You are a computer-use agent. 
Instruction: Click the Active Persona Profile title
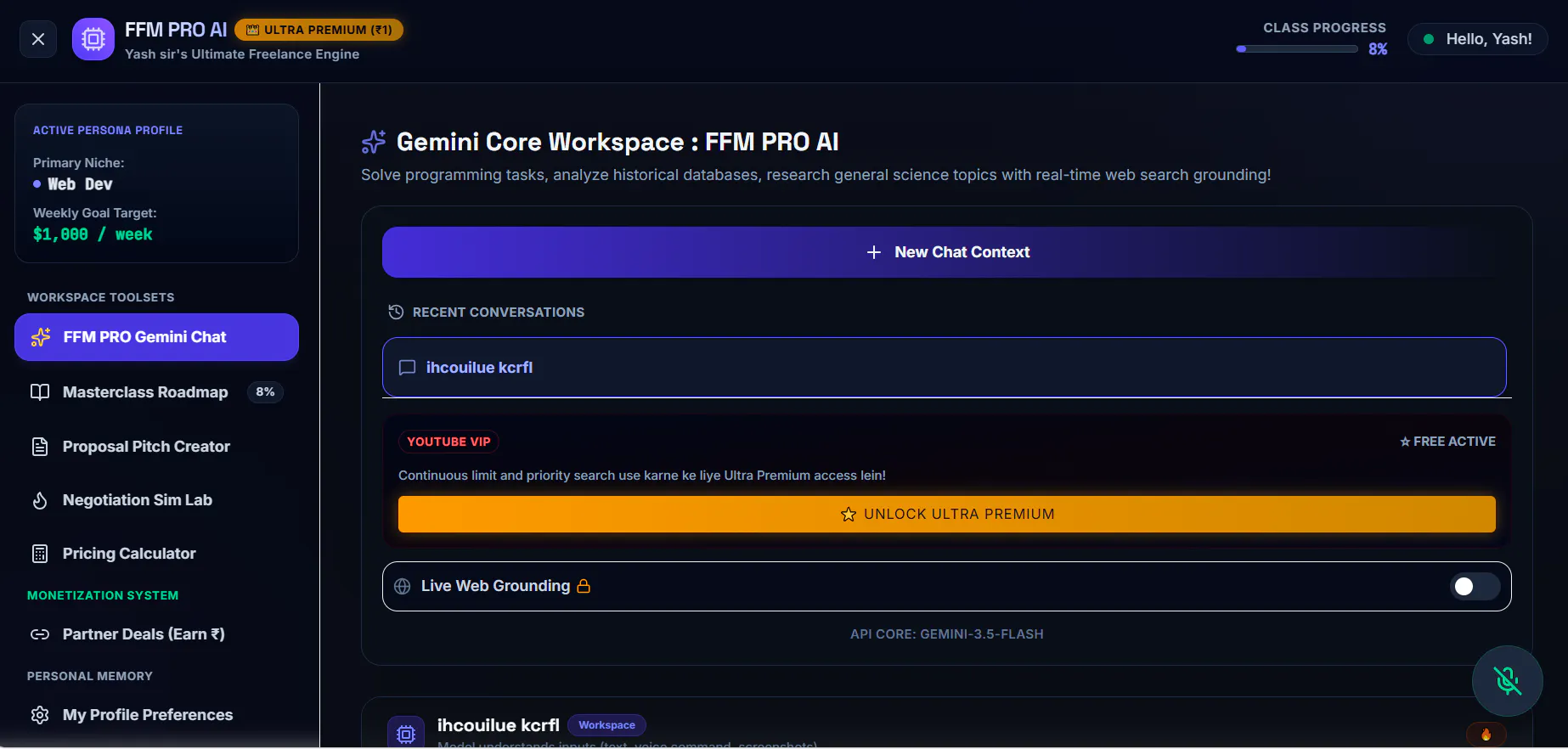(x=108, y=130)
